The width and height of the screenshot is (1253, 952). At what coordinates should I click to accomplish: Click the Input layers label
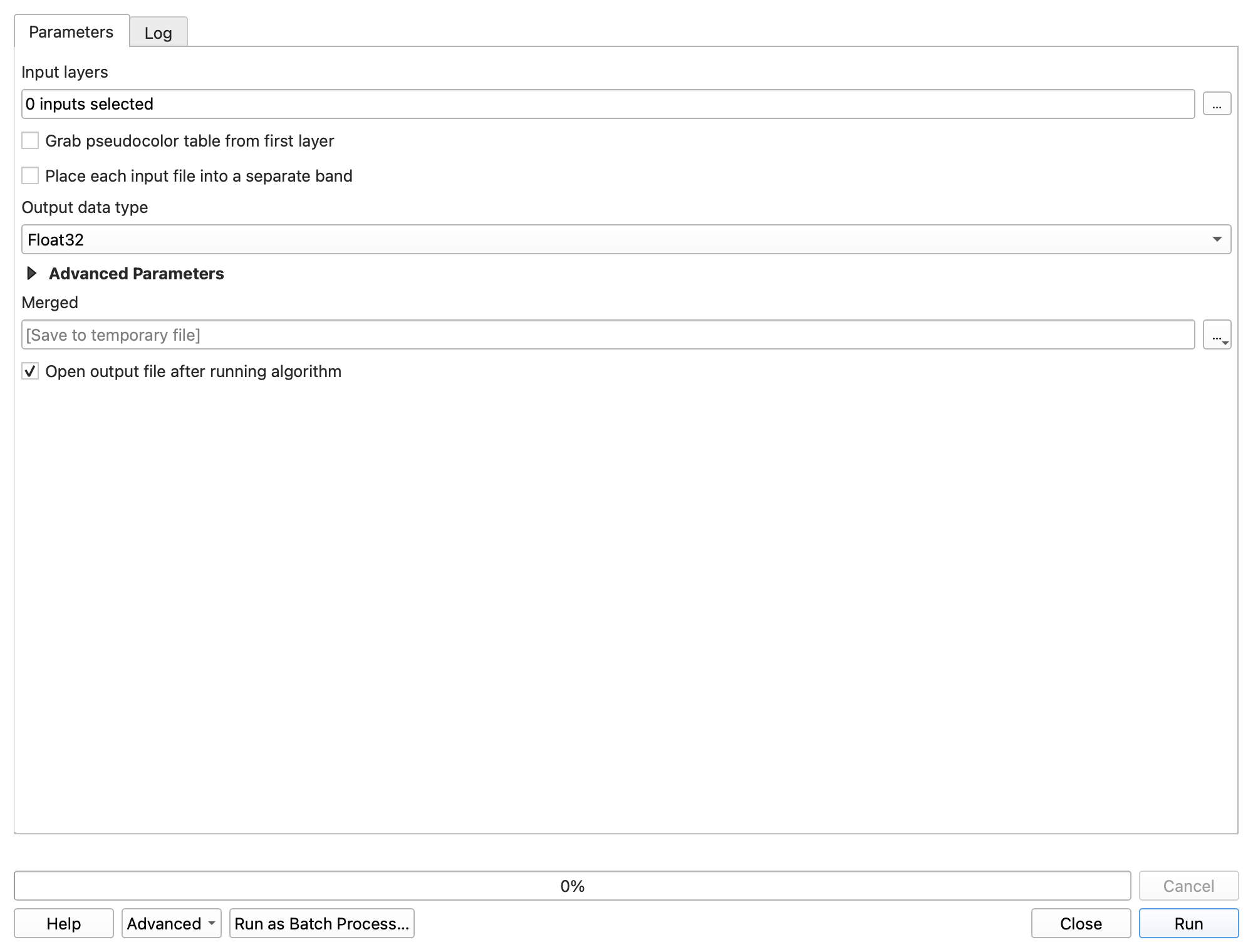pos(65,72)
